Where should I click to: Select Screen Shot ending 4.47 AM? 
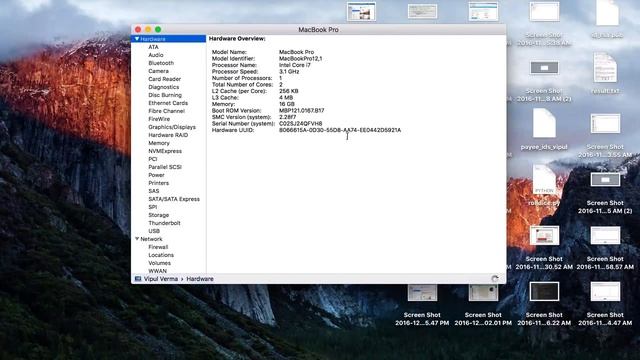click(605, 291)
